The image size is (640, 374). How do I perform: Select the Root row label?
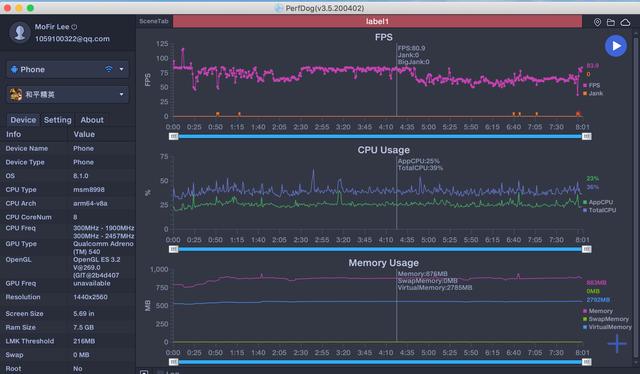coord(13,368)
